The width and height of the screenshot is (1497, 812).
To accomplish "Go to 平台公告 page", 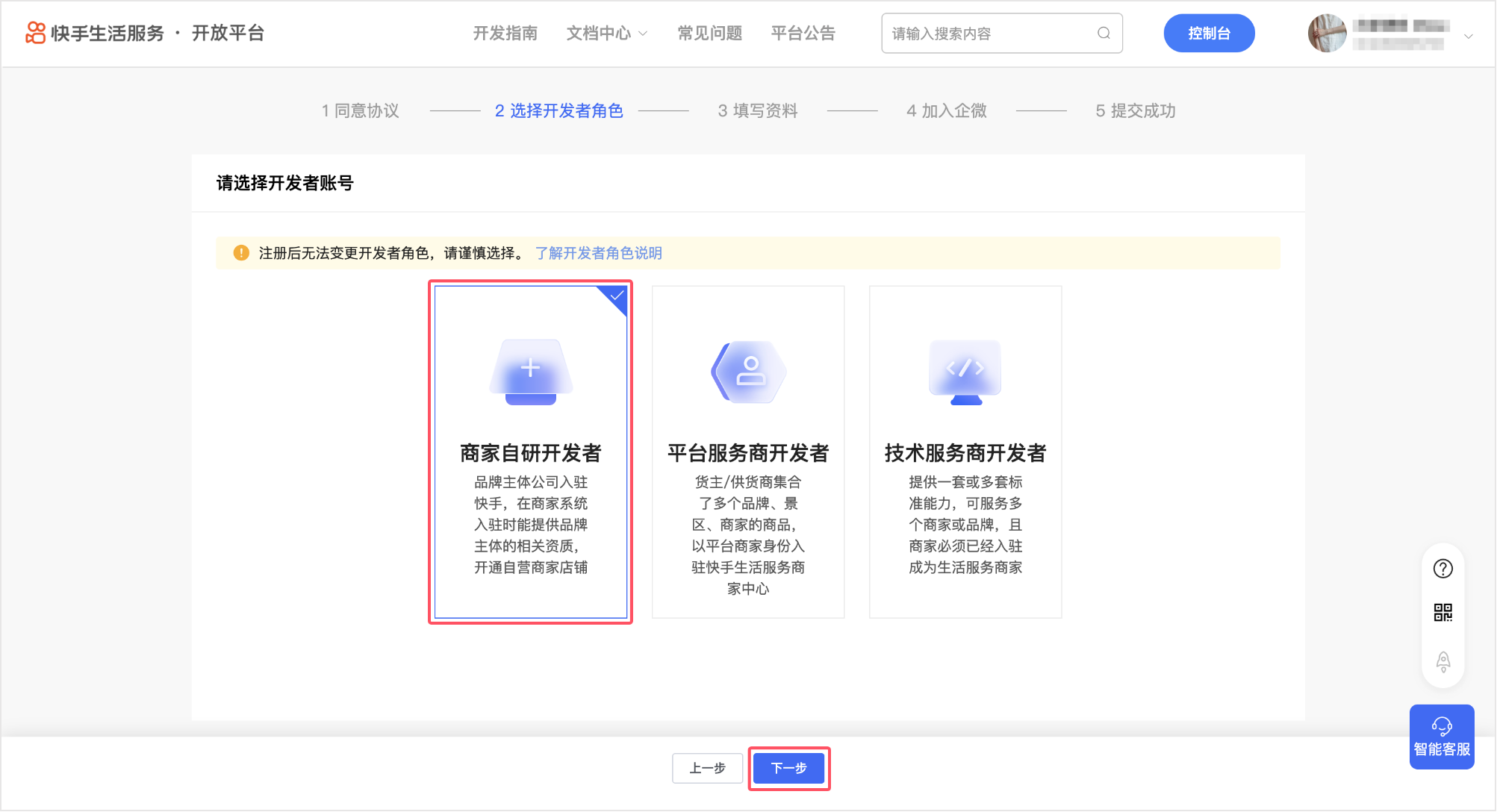I will coord(803,34).
